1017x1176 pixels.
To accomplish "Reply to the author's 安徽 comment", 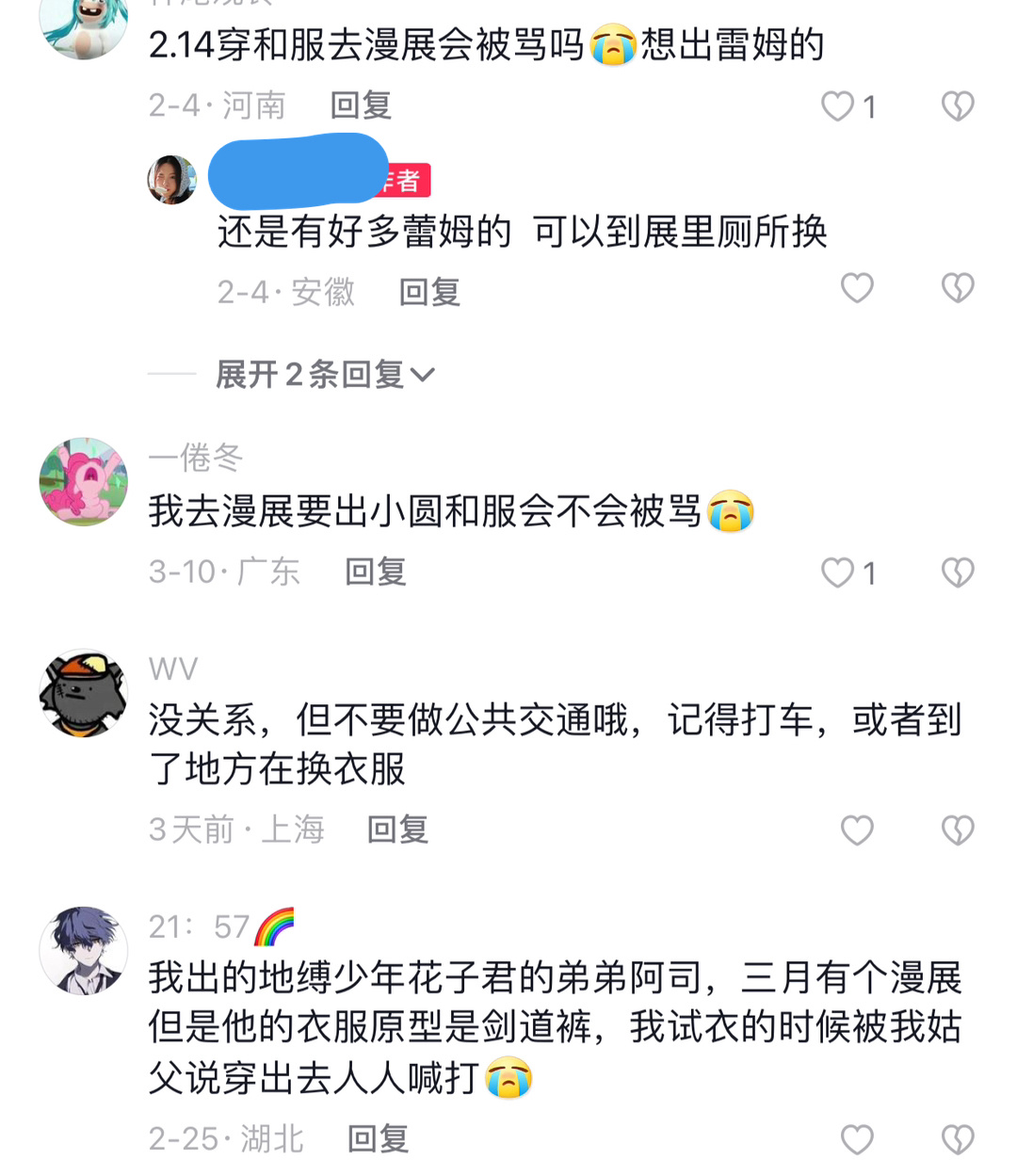I will click(429, 292).
